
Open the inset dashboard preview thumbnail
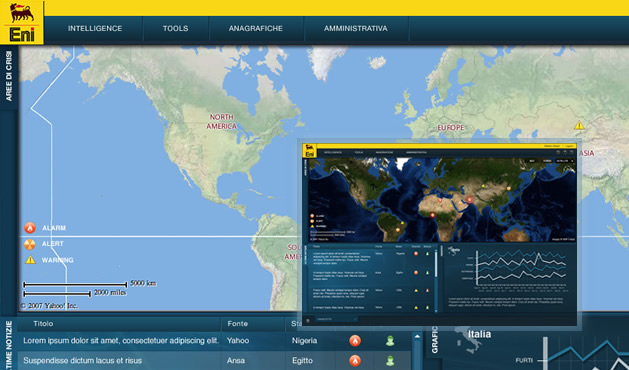point(439,234)
